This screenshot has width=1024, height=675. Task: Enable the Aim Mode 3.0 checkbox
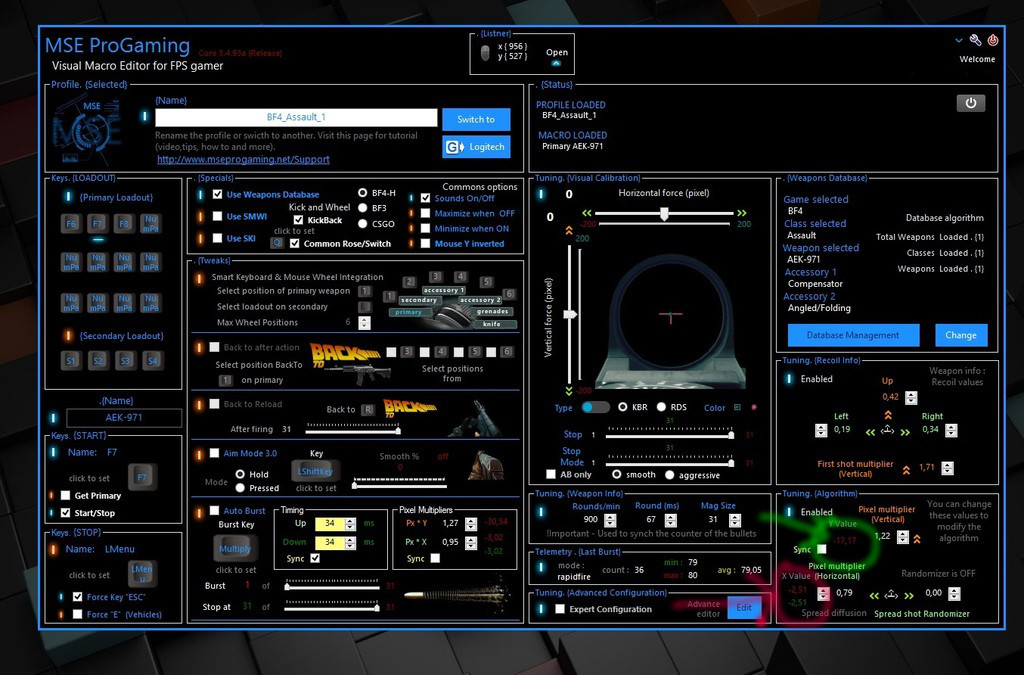[214, 452]
